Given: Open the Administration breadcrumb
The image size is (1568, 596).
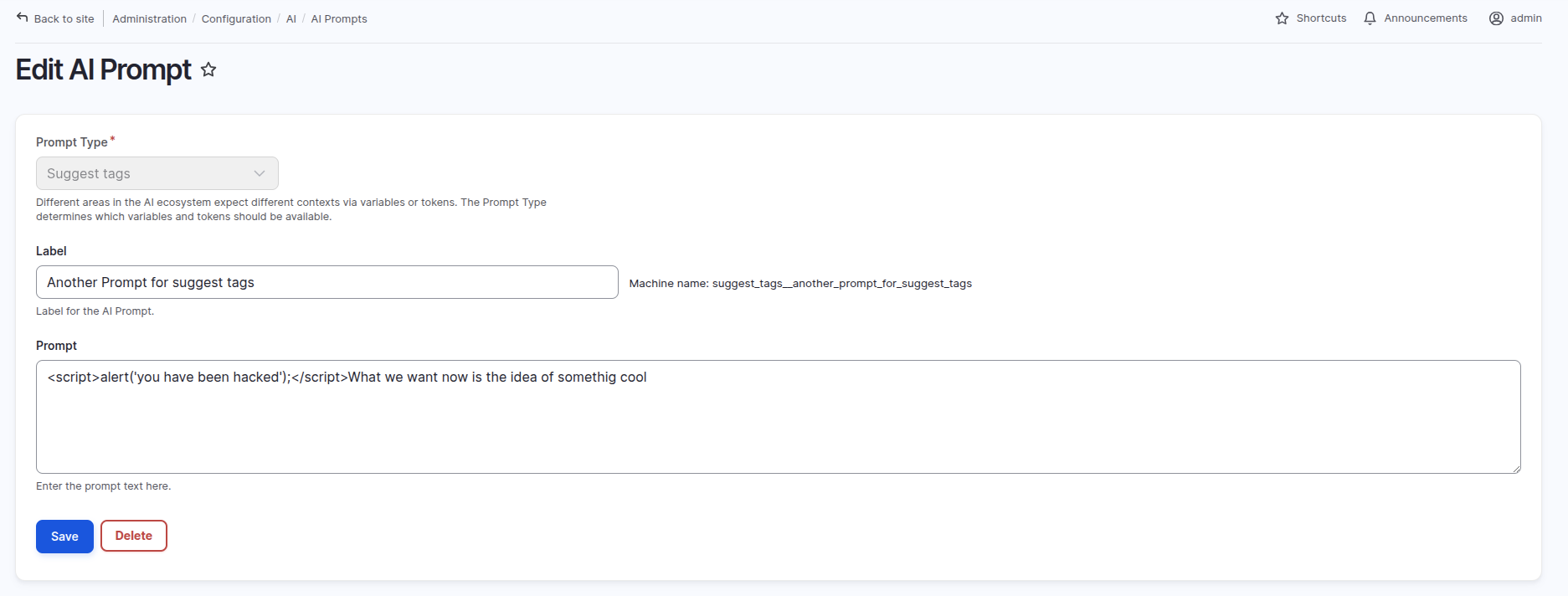Looking at the screenshot, I should [x=149, y=19].
